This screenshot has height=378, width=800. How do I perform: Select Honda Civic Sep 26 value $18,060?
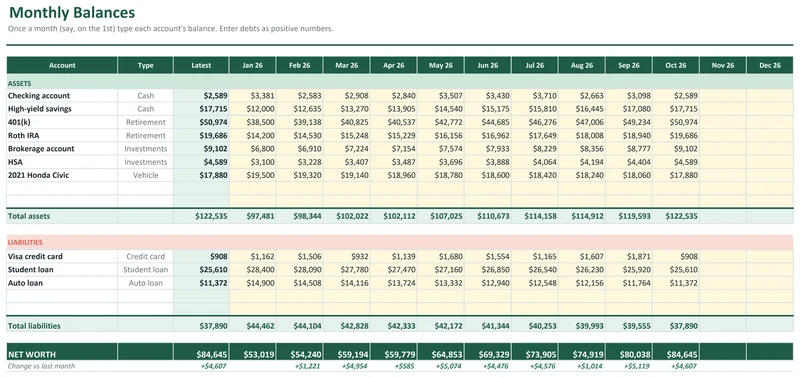tap(629, 175)
